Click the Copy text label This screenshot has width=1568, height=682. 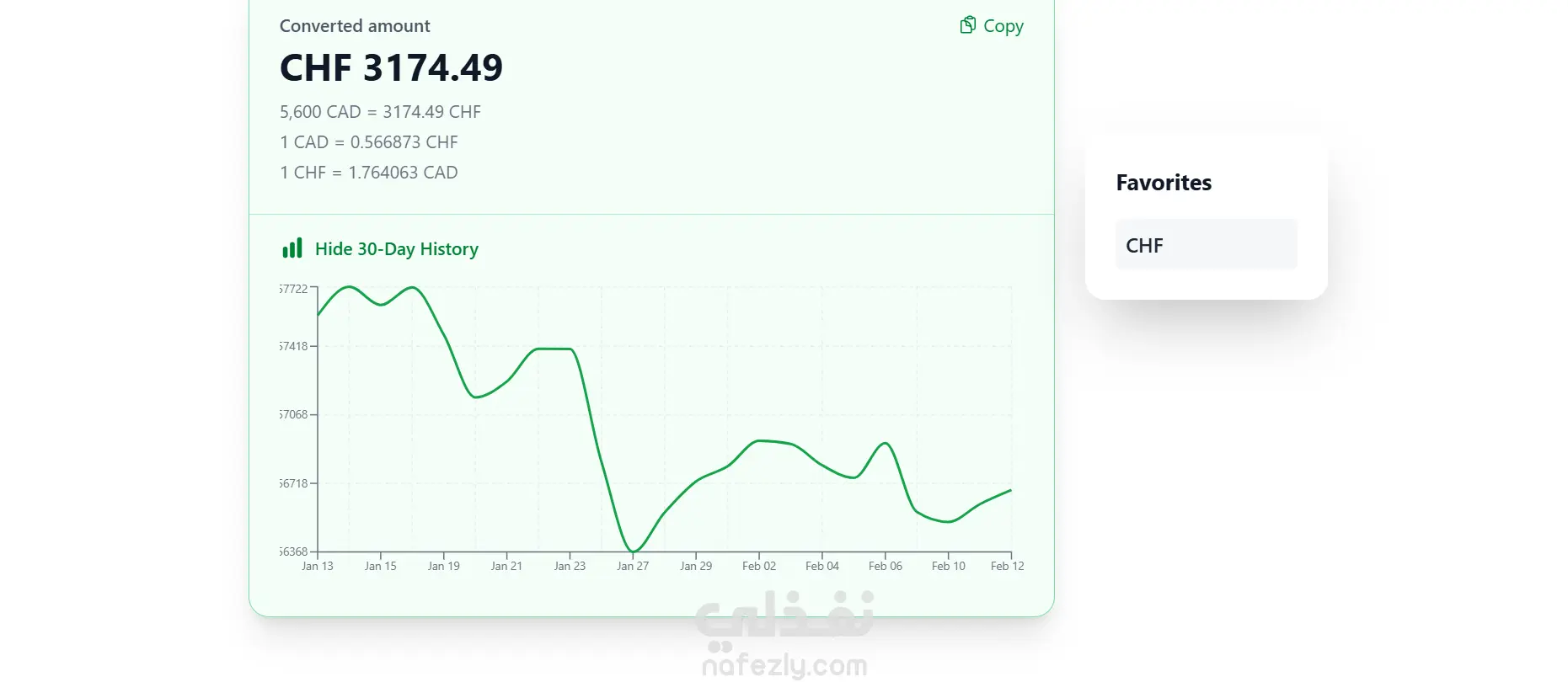(1003, 26)
